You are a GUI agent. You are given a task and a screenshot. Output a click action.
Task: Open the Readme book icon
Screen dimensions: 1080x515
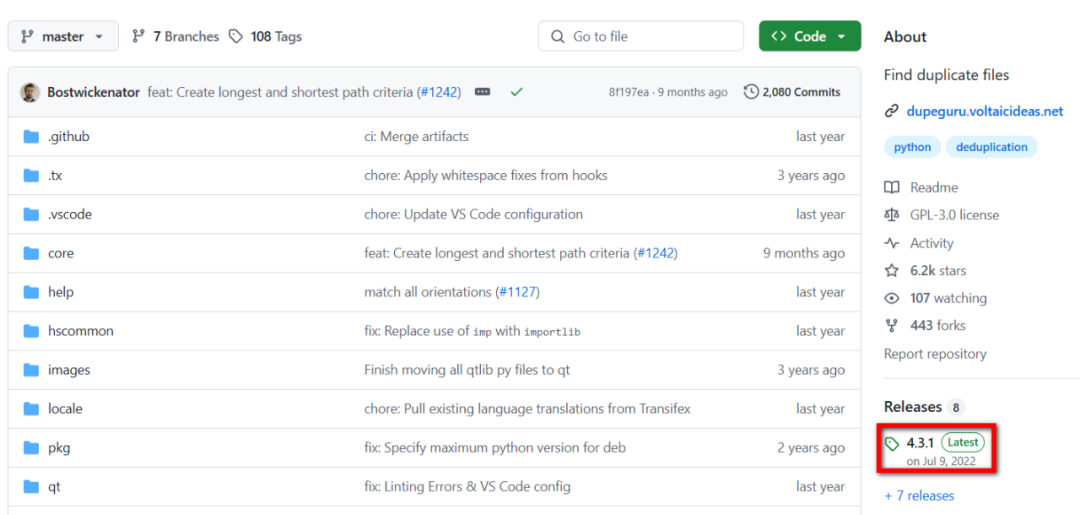pos(892,187)
